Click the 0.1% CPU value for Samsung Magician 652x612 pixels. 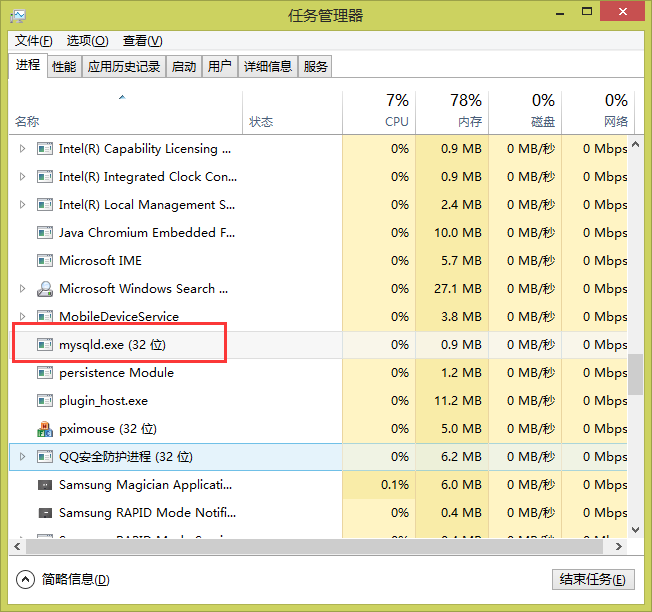pyautogui.click(x=395, y=485)
